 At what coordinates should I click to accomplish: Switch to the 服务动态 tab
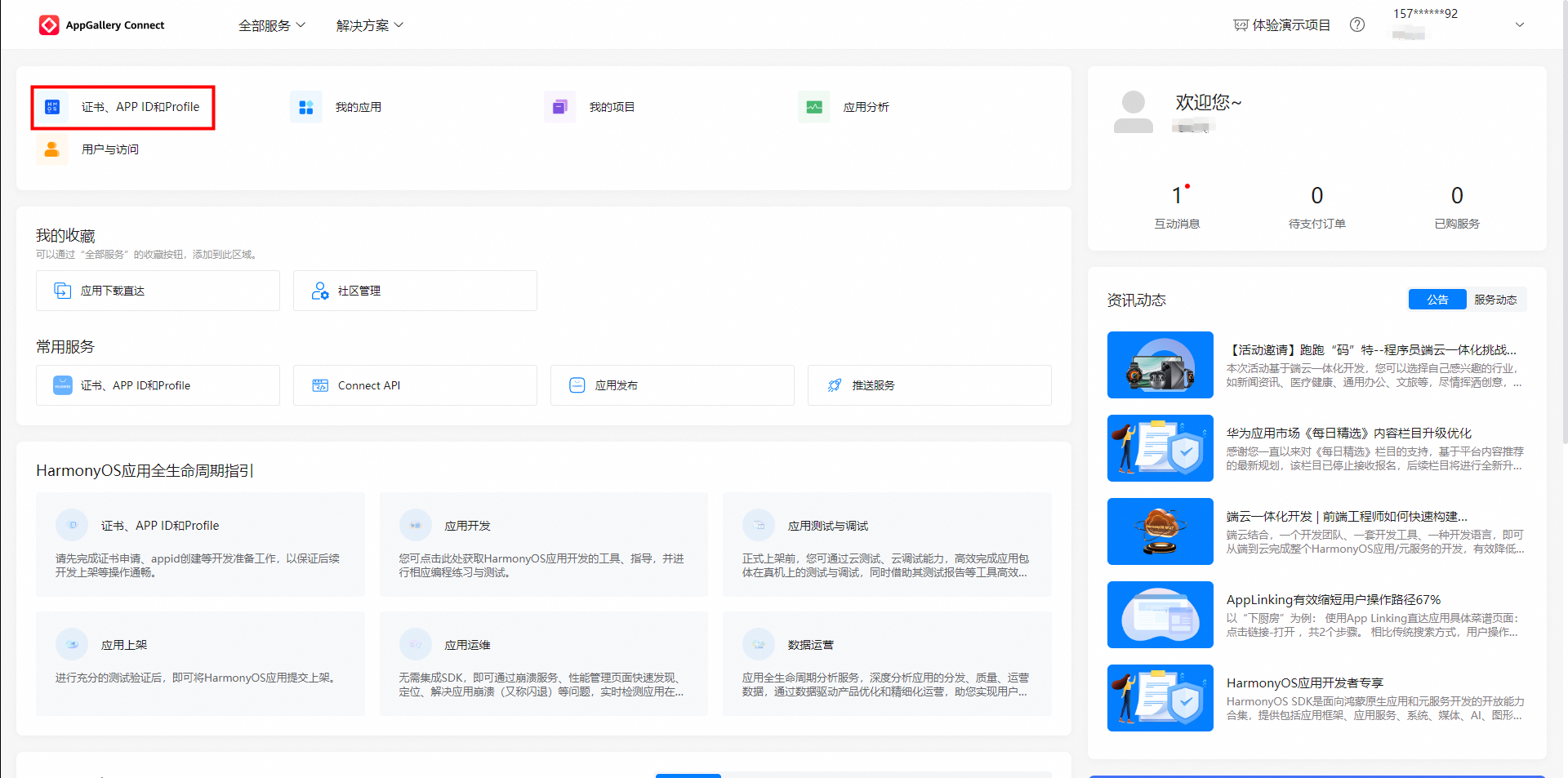pyautogui.click(x=1495, y=300)
